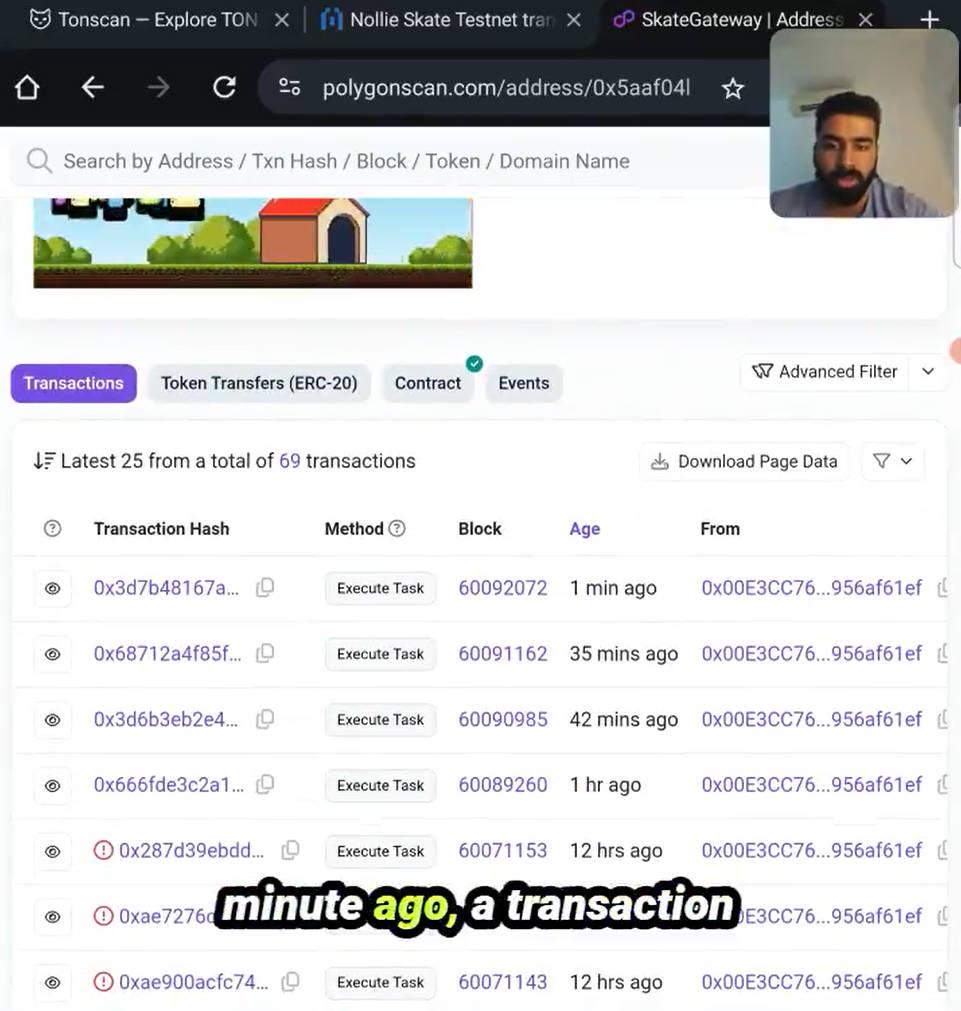
Task: Select the pixel-art doghouse banner image
Action: (253, 243)
